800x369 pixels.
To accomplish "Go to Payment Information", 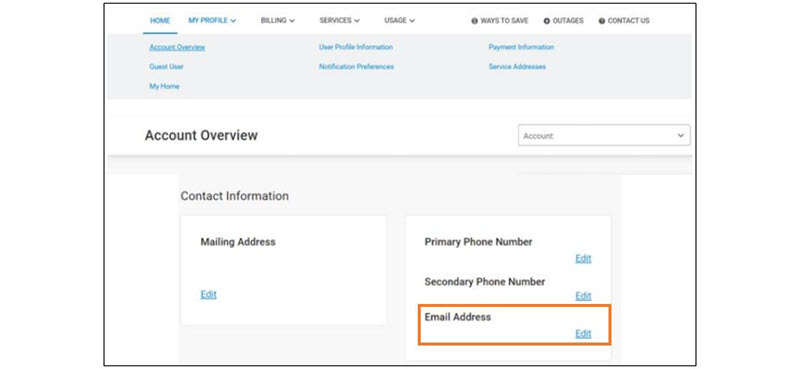I will pyautogui.click(x=521, y=47).
